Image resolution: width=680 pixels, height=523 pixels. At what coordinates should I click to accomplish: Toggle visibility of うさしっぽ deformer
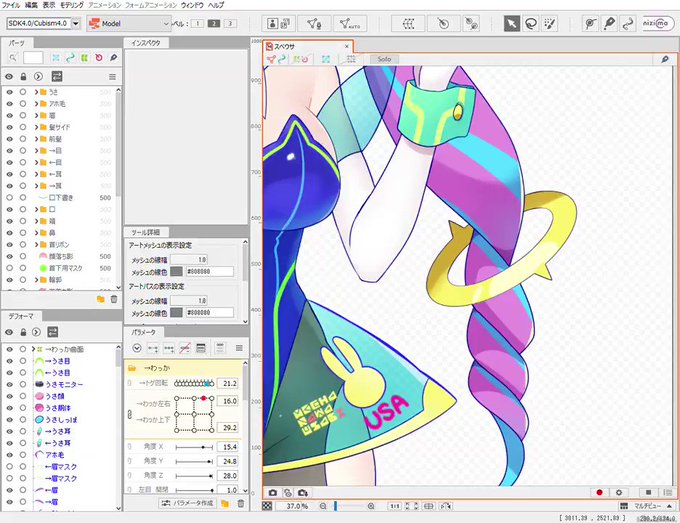(x=10, y=419)
